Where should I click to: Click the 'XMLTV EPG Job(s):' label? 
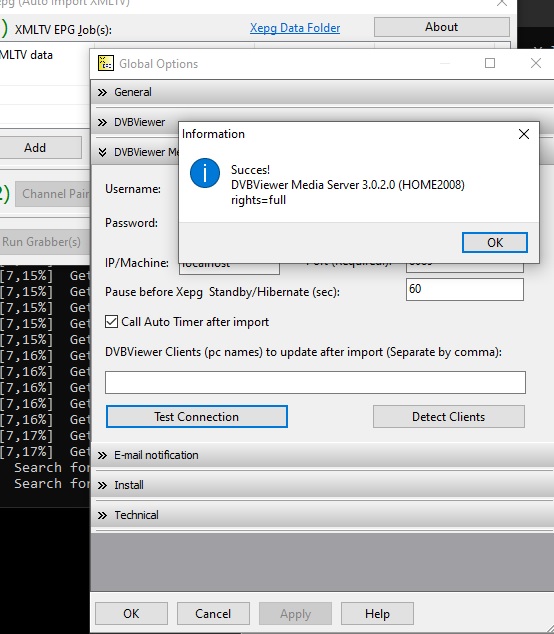click(63, 30)
